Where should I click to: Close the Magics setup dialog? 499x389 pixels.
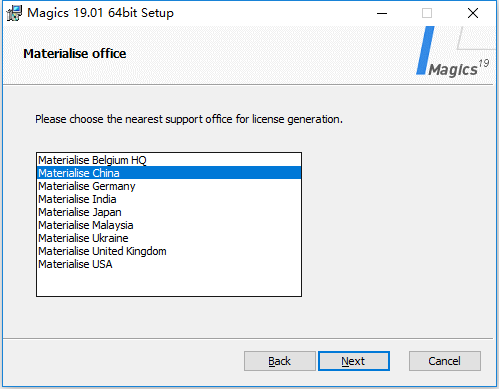tap(473, 13)
